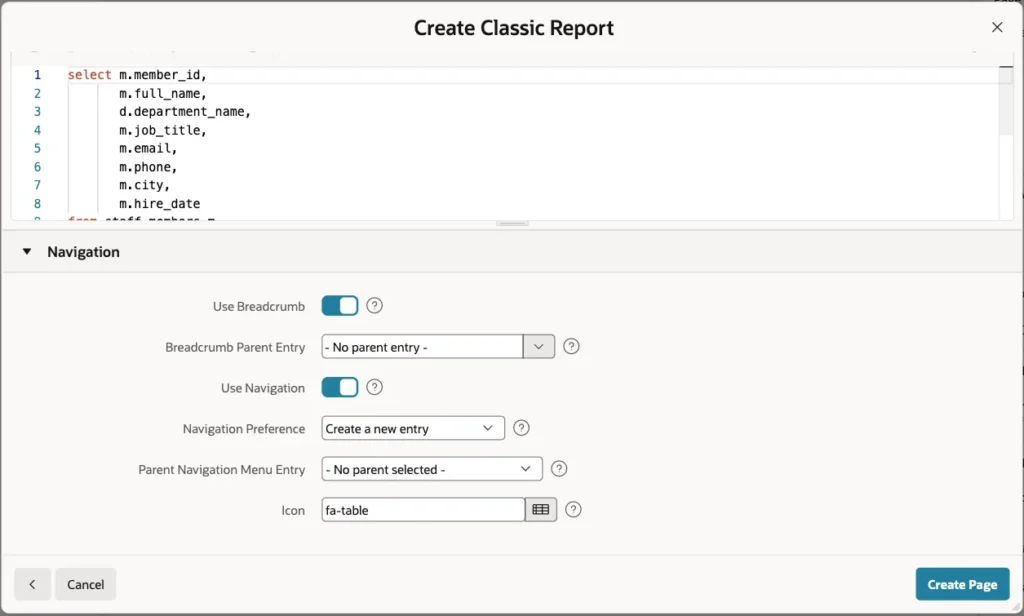Open the icon picker table button
Screen dimensions: 1024x616
click(x=541, y=510)
